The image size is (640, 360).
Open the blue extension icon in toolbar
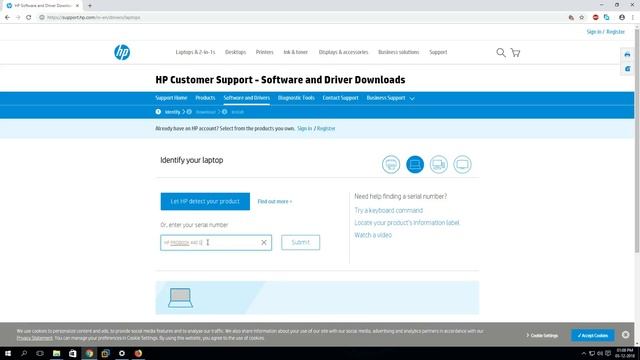pyautogui.click(x=607, y=18)
